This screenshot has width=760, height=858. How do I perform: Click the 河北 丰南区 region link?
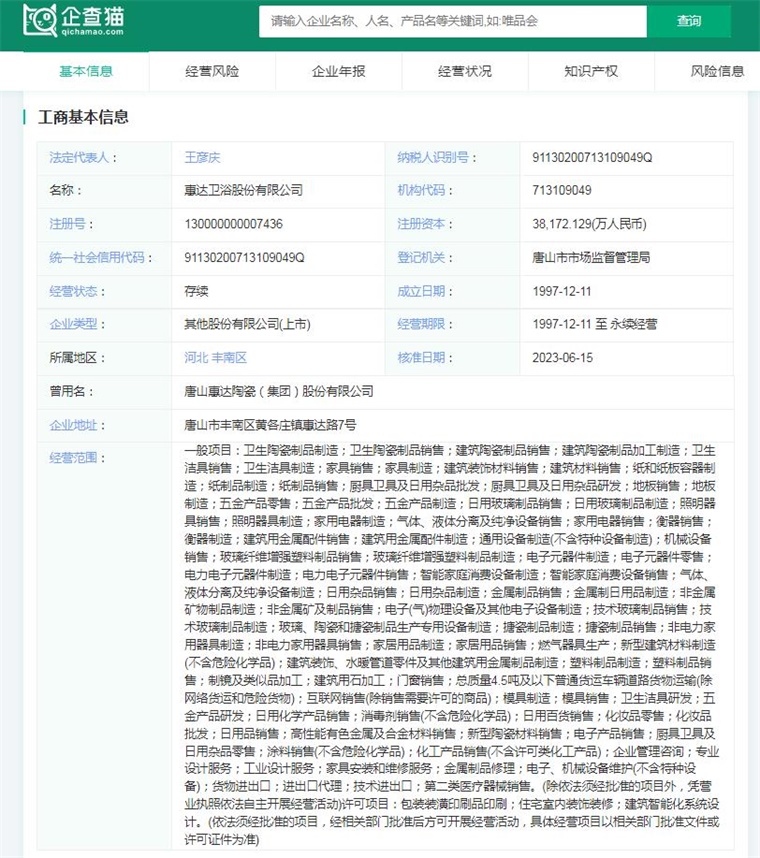215,358
